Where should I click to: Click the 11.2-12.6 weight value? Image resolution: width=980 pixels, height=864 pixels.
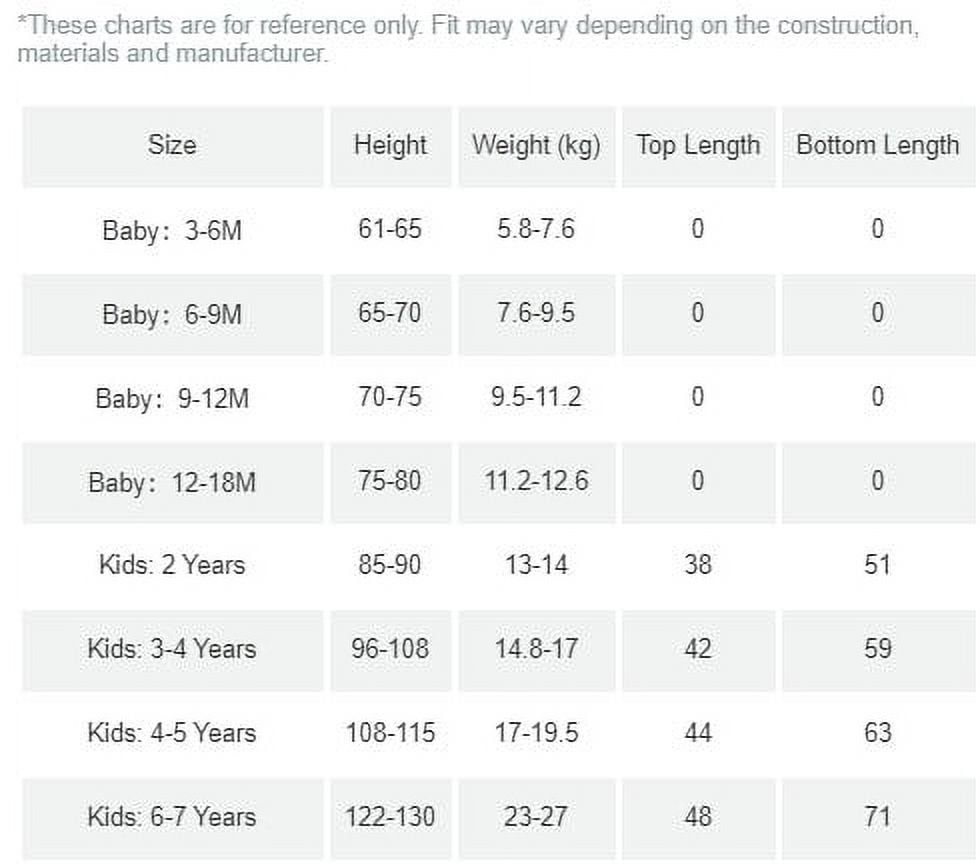coord(536,481)
